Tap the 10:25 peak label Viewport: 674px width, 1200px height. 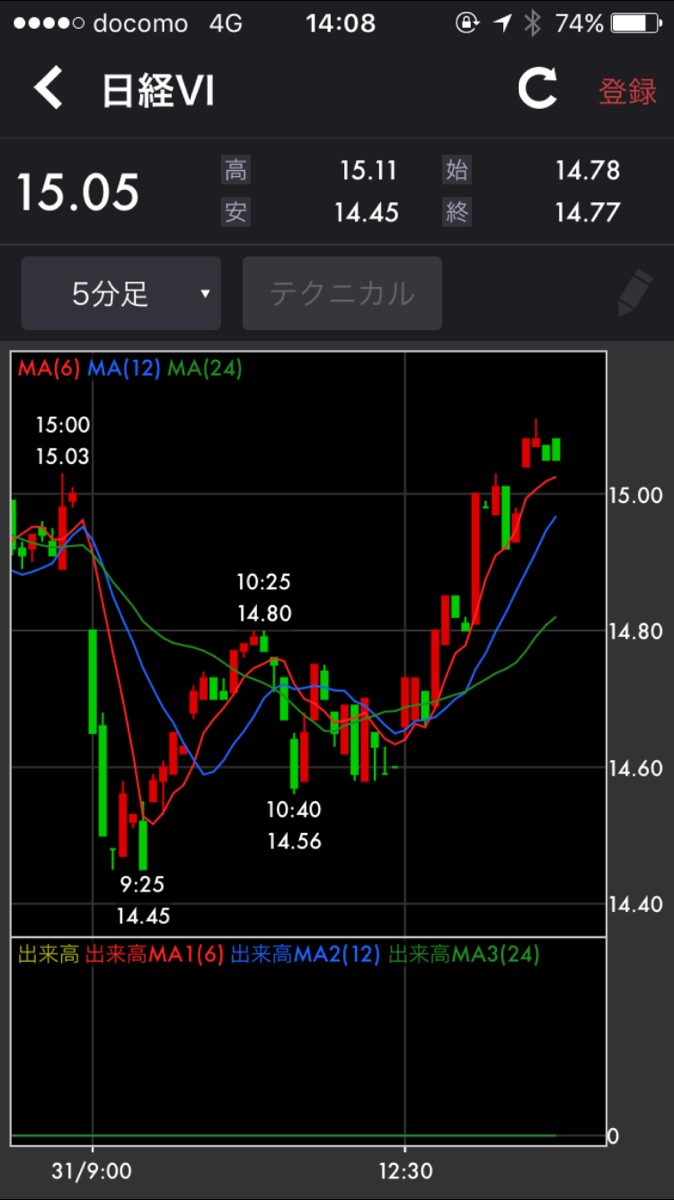click(264, 597)
